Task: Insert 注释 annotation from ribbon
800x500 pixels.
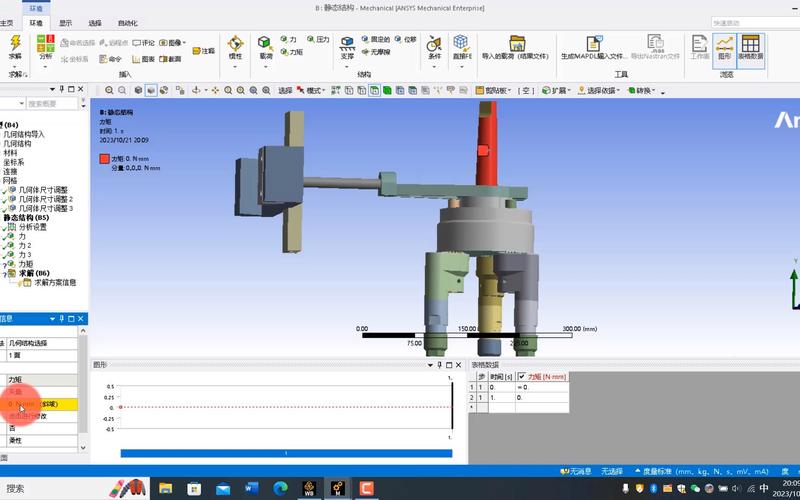Action: tap(204, 51)
